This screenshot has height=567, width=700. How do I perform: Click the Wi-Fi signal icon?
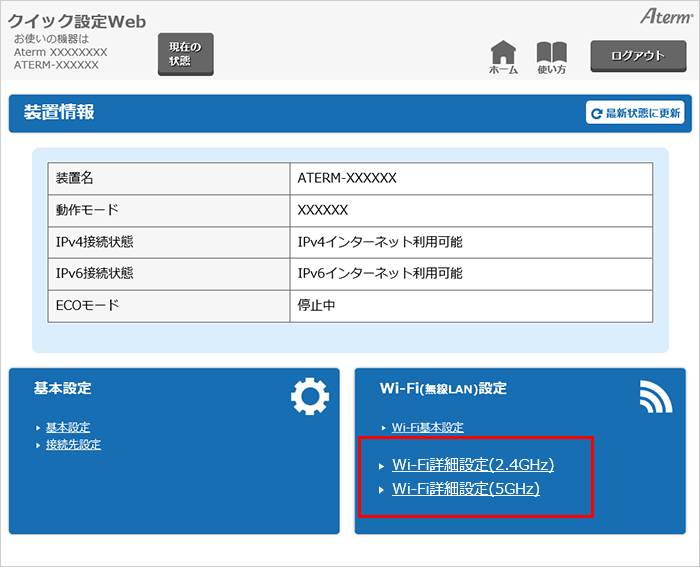pyautogui.click(x=656, y=398)
